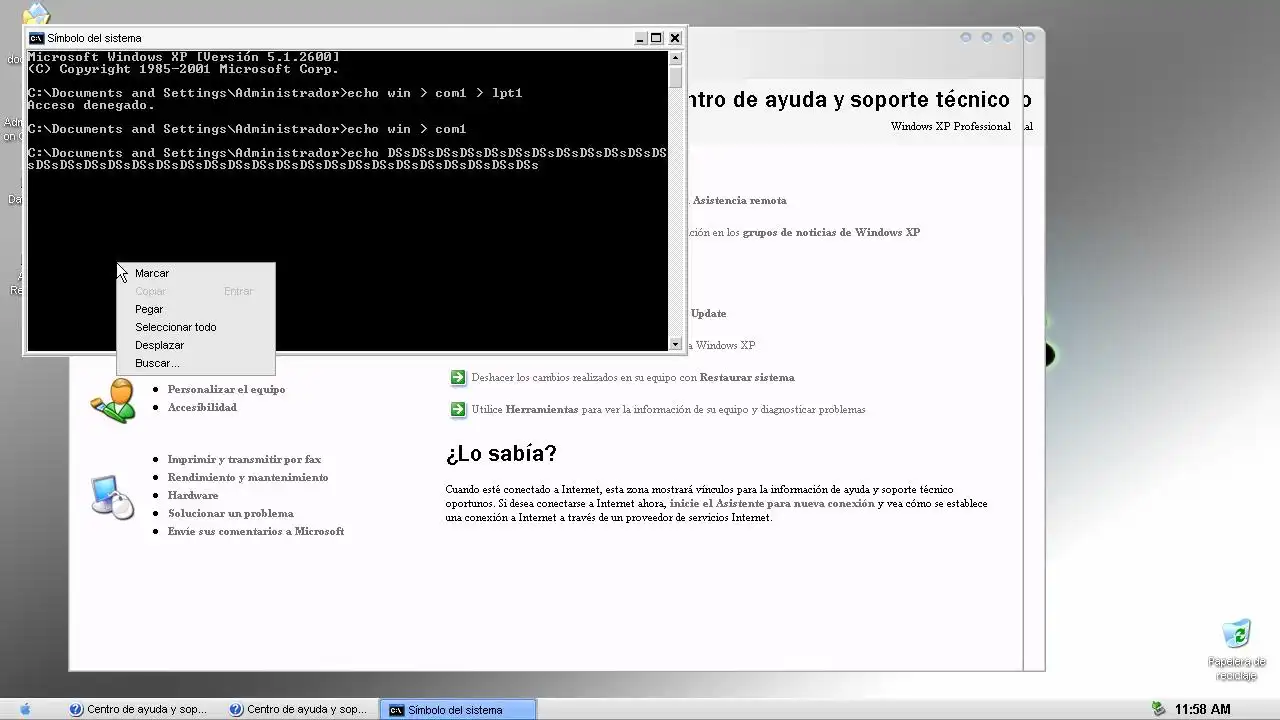Open Imprimir y transmitir por fax link
The image size is (1280, 720).
point(244,459)
